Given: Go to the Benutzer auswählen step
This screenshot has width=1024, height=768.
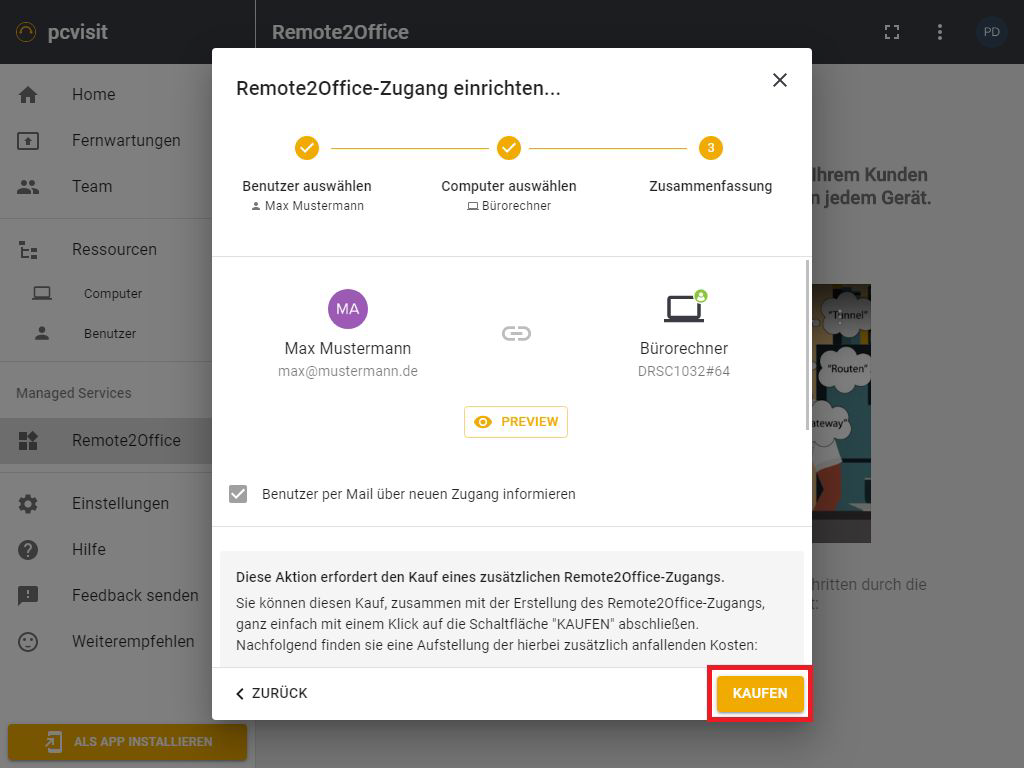Looking at the screenshot, I should pos(307,149).
